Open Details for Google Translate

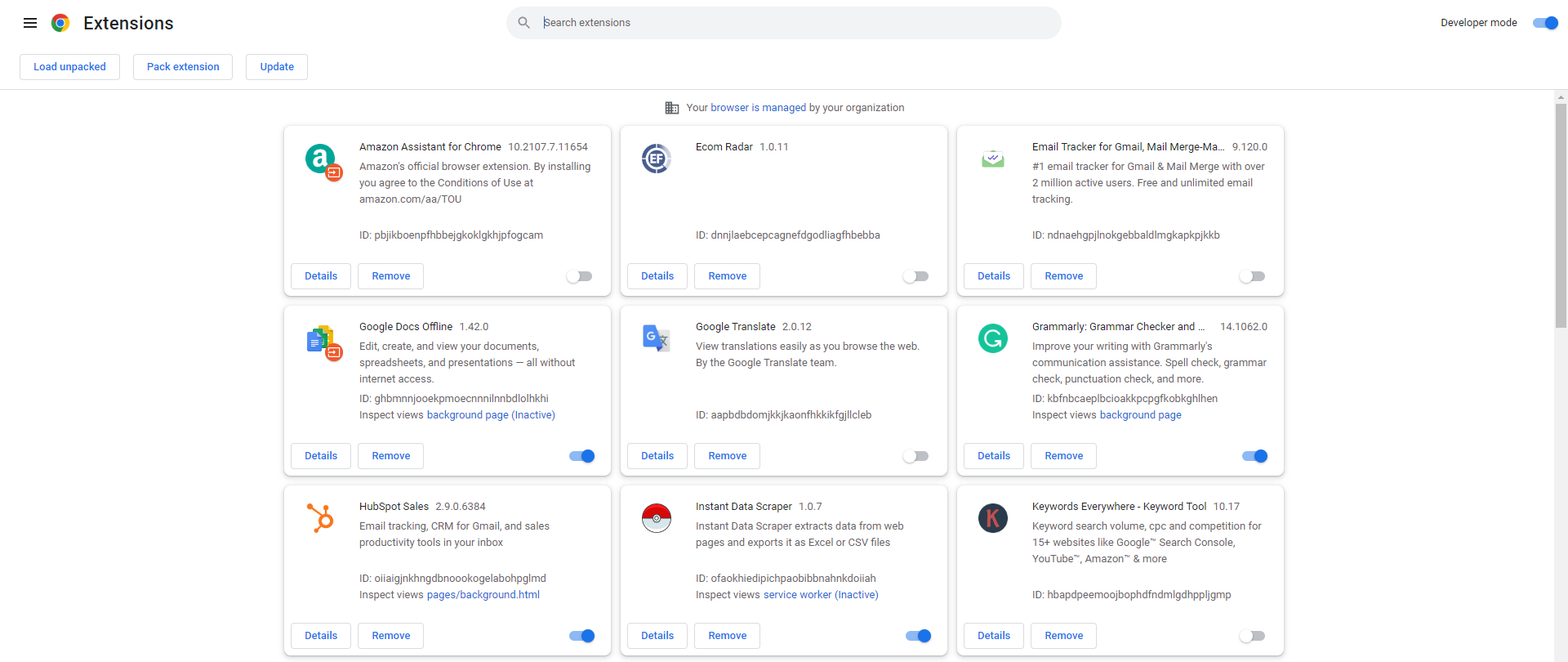(657, 456)
